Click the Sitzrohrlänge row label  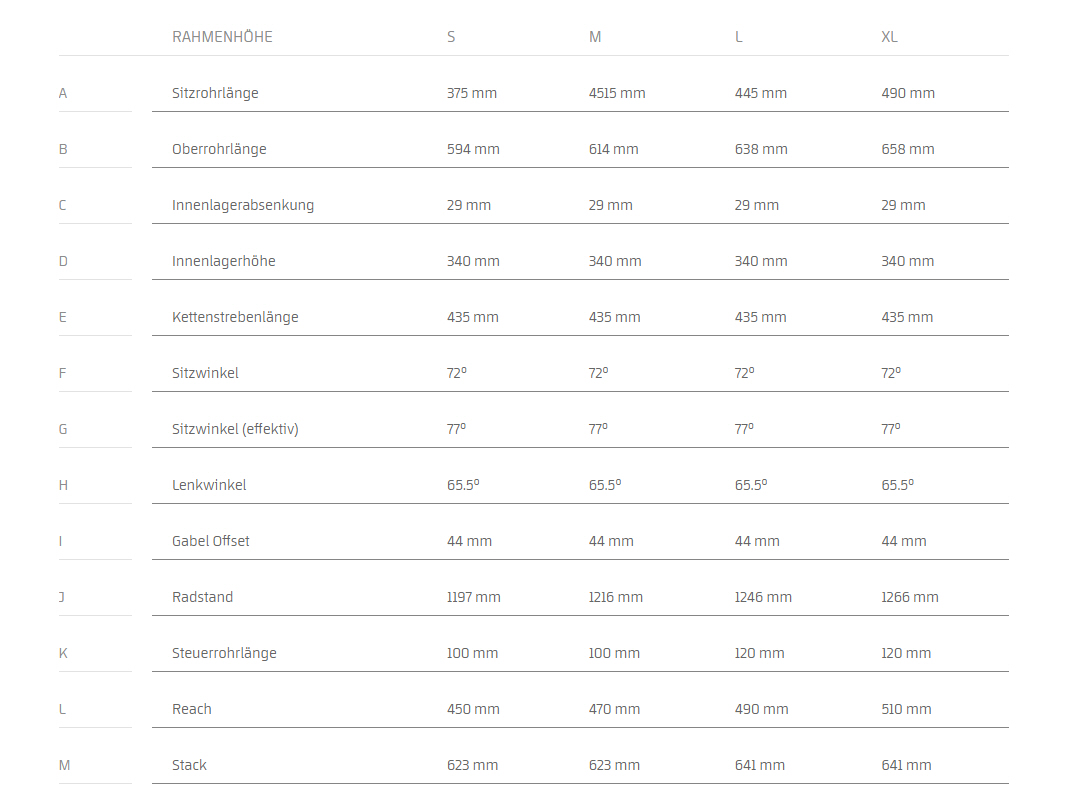point(215,93)
